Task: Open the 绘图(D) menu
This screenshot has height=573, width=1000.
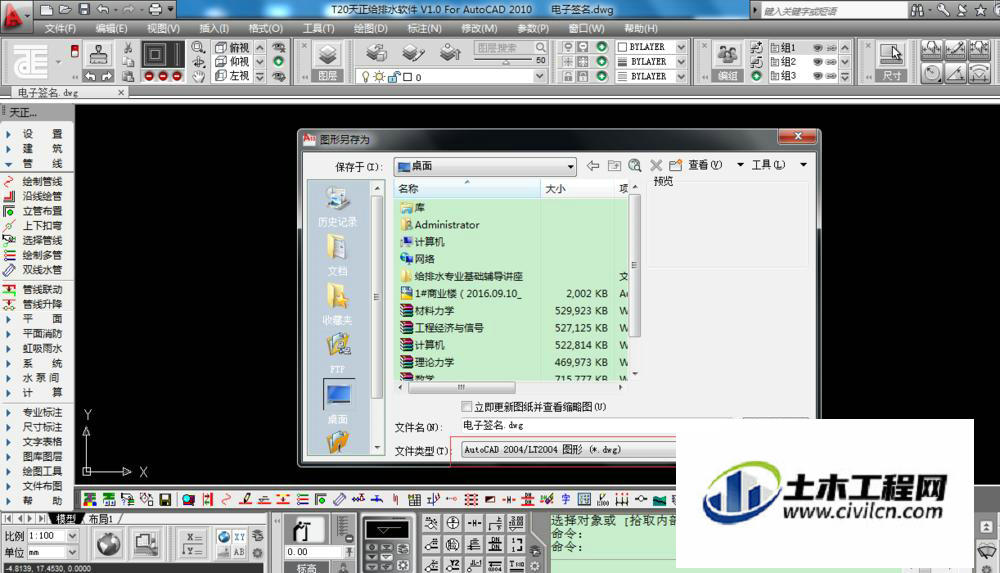Action: tap(371, 29)
